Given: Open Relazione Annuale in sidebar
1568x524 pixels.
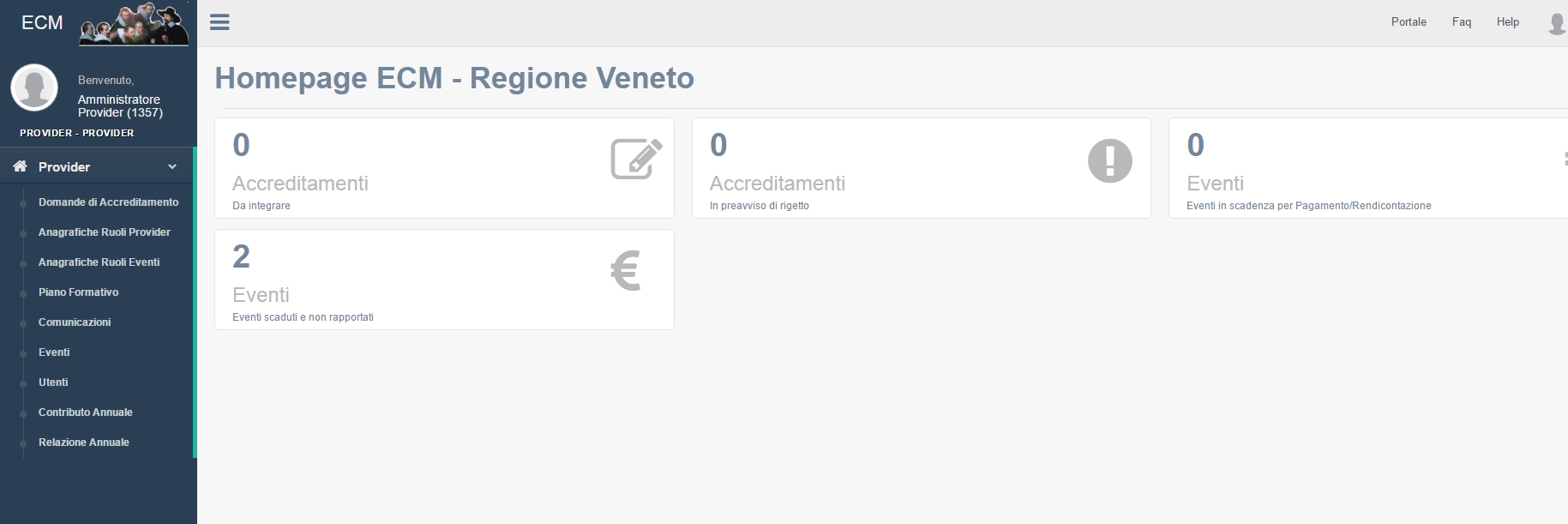Looking at the screenshot, I should [x=83, y=443].
